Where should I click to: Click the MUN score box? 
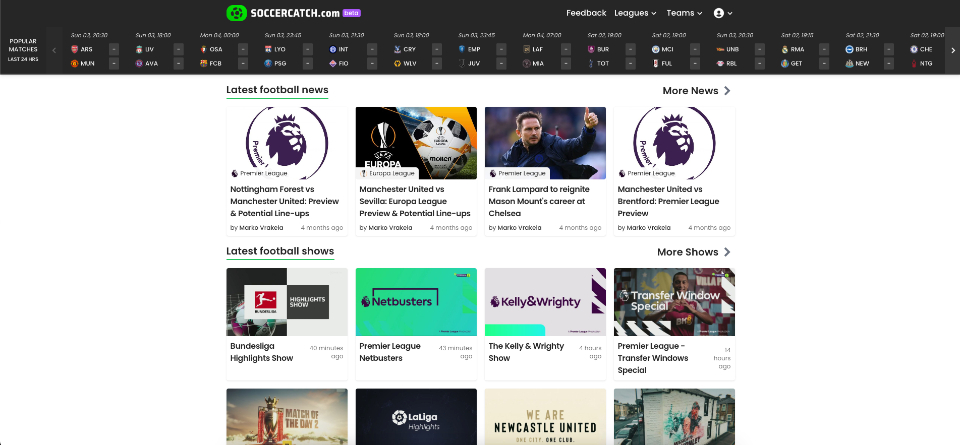click(114, 63)
